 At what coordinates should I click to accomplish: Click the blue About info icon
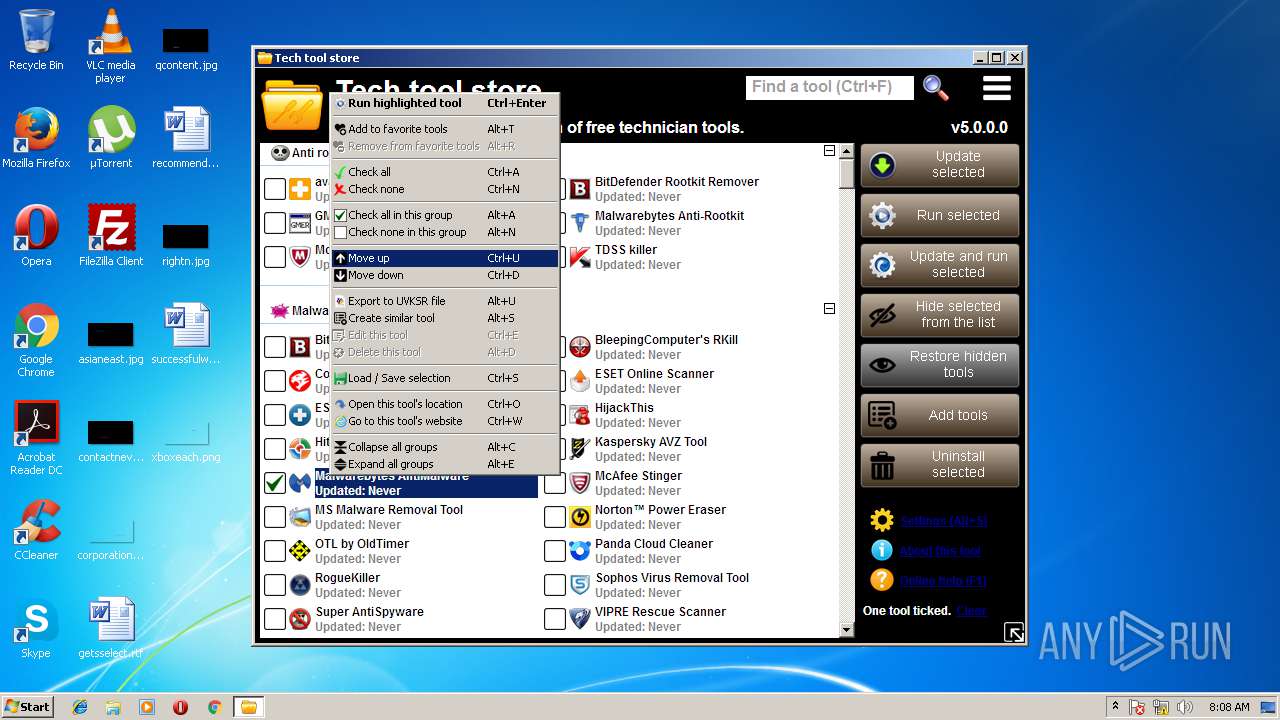click(881, 550)
